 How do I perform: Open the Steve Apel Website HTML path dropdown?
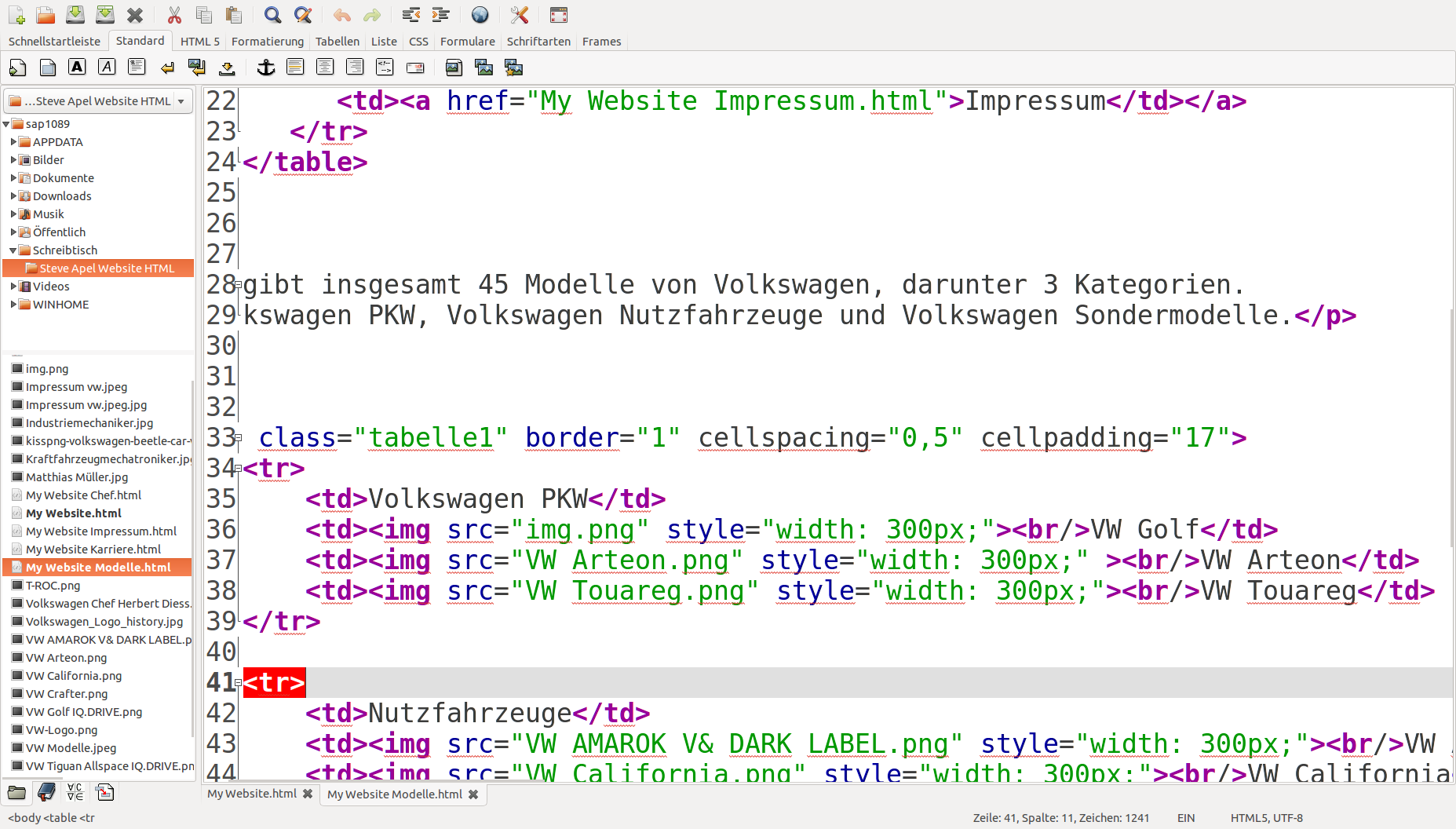coord(99,100)
